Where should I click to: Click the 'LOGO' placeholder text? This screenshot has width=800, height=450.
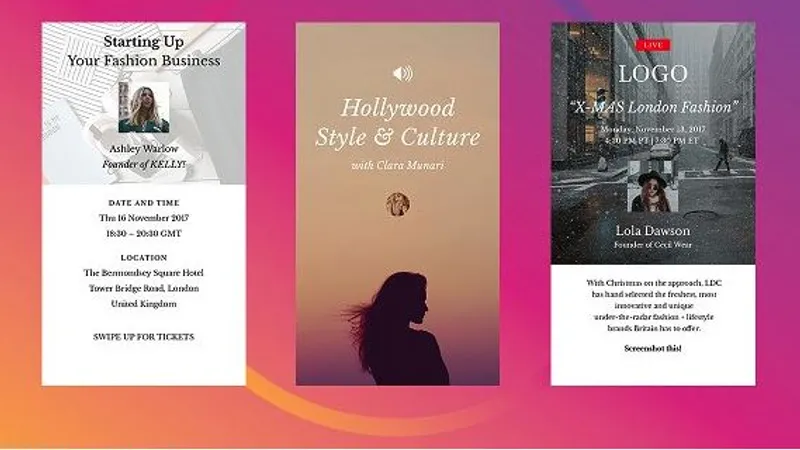pos(653,74)
